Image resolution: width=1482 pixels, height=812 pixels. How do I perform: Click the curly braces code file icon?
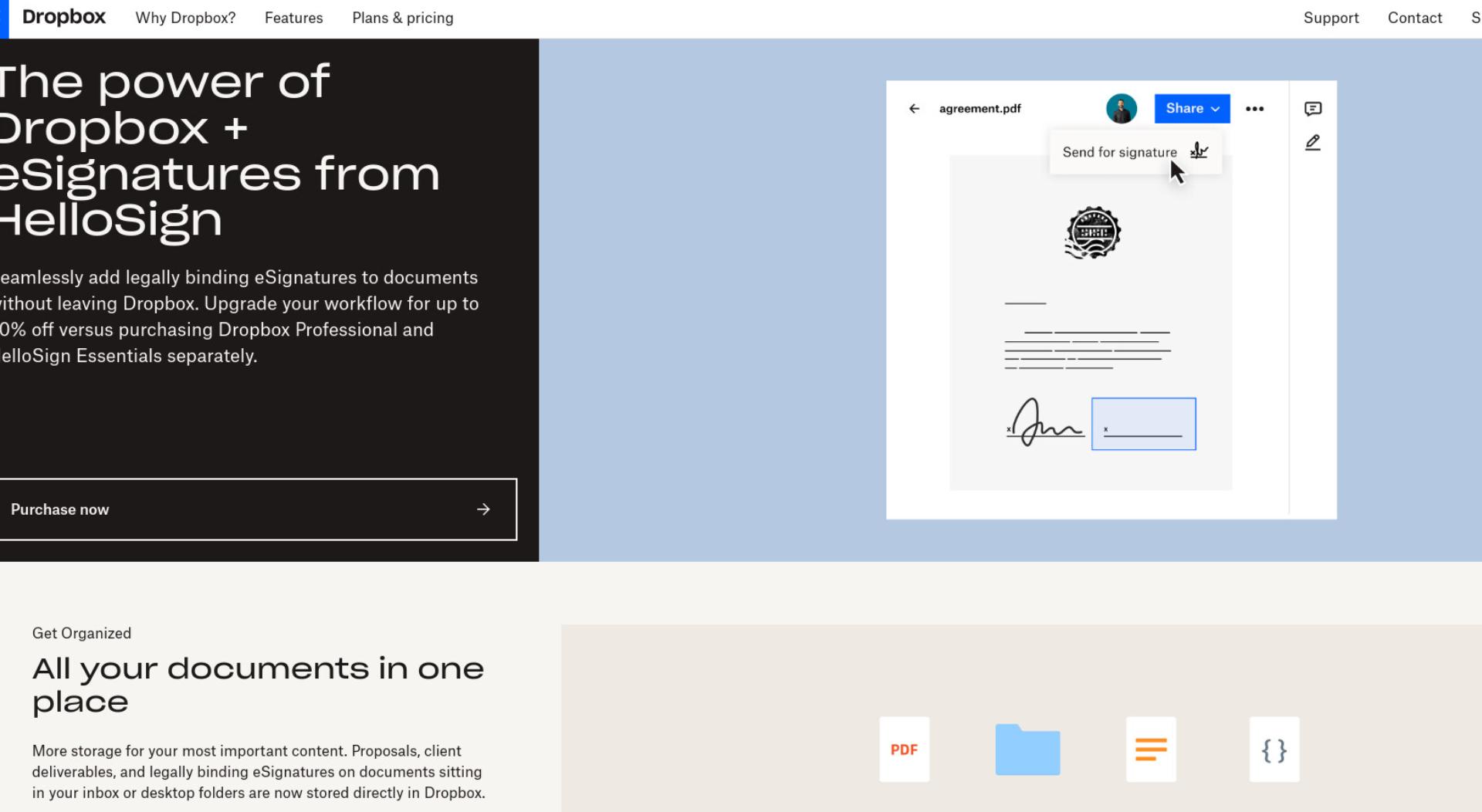(1274, 749)
